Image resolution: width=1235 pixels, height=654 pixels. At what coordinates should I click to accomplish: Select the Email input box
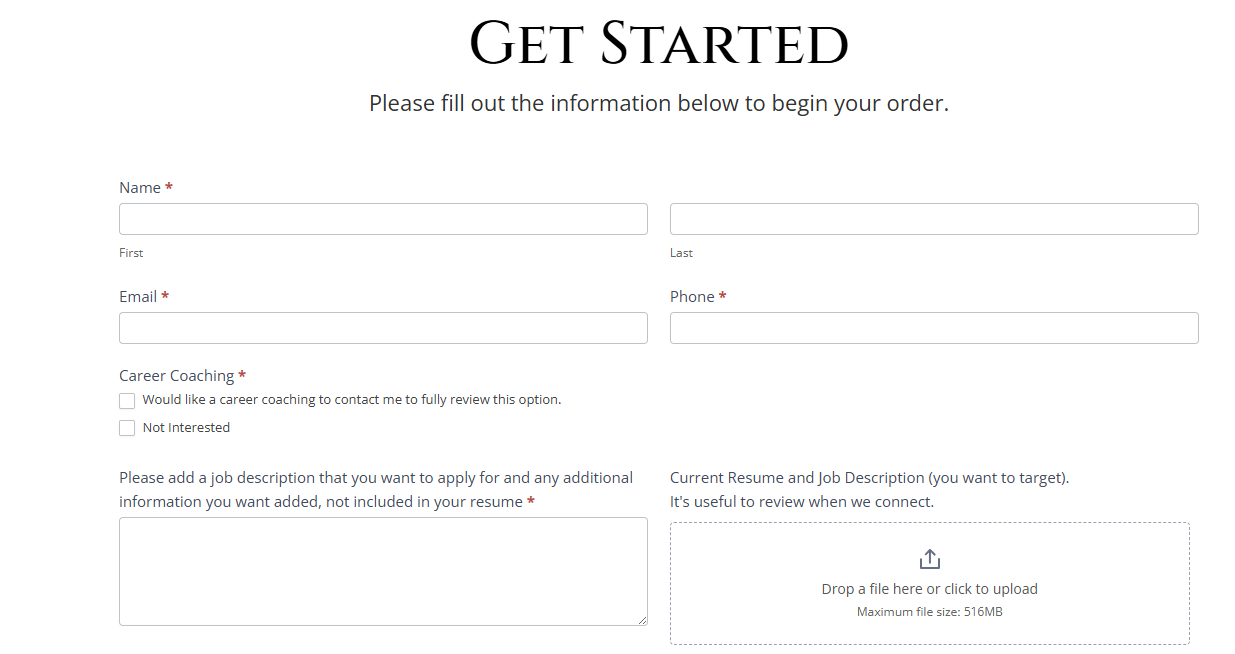point(383,328)
